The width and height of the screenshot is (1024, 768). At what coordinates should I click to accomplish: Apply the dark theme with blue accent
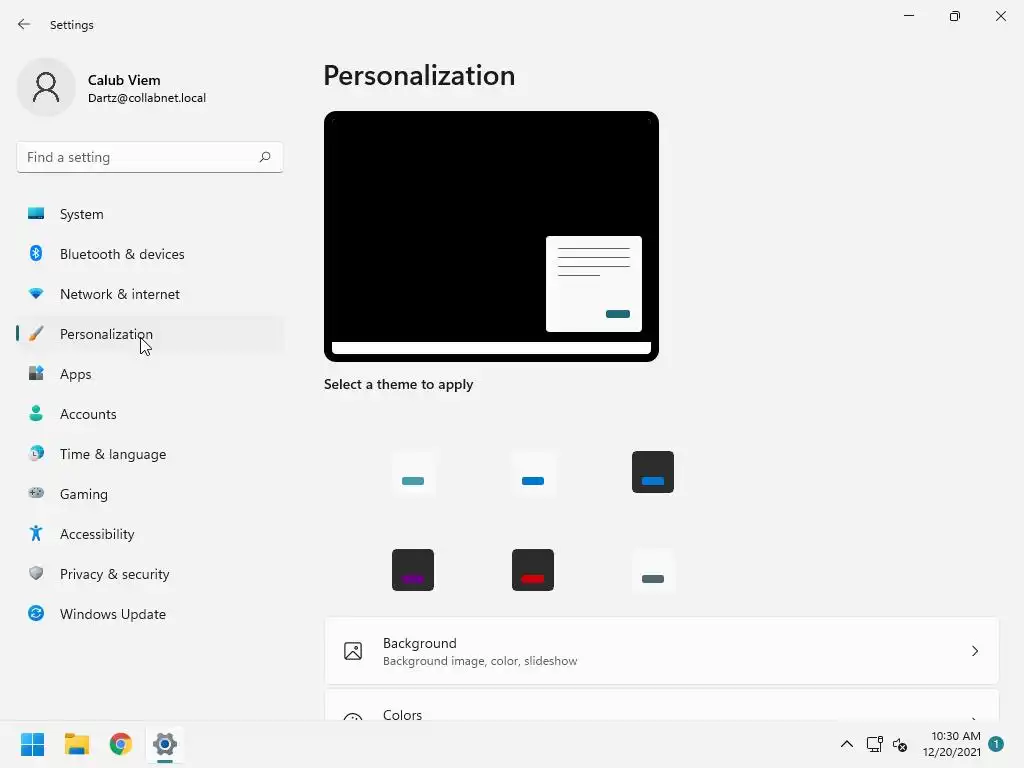click(x=653, y=472)
